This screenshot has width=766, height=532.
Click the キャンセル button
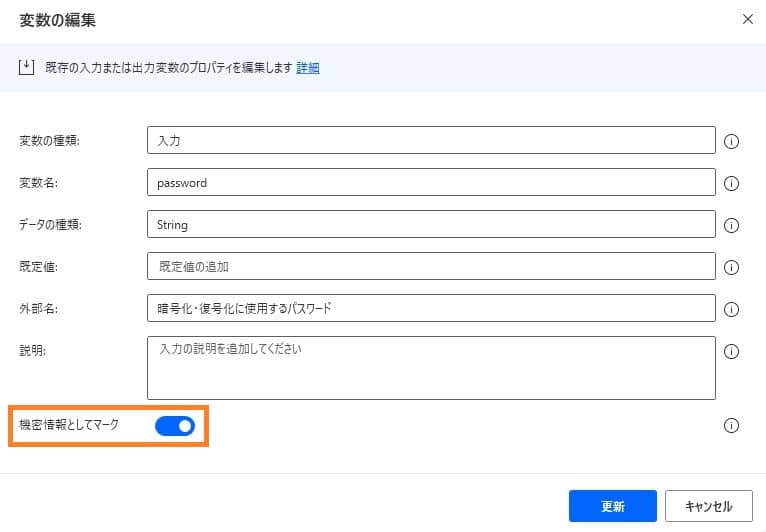click(x=708, y=506)
